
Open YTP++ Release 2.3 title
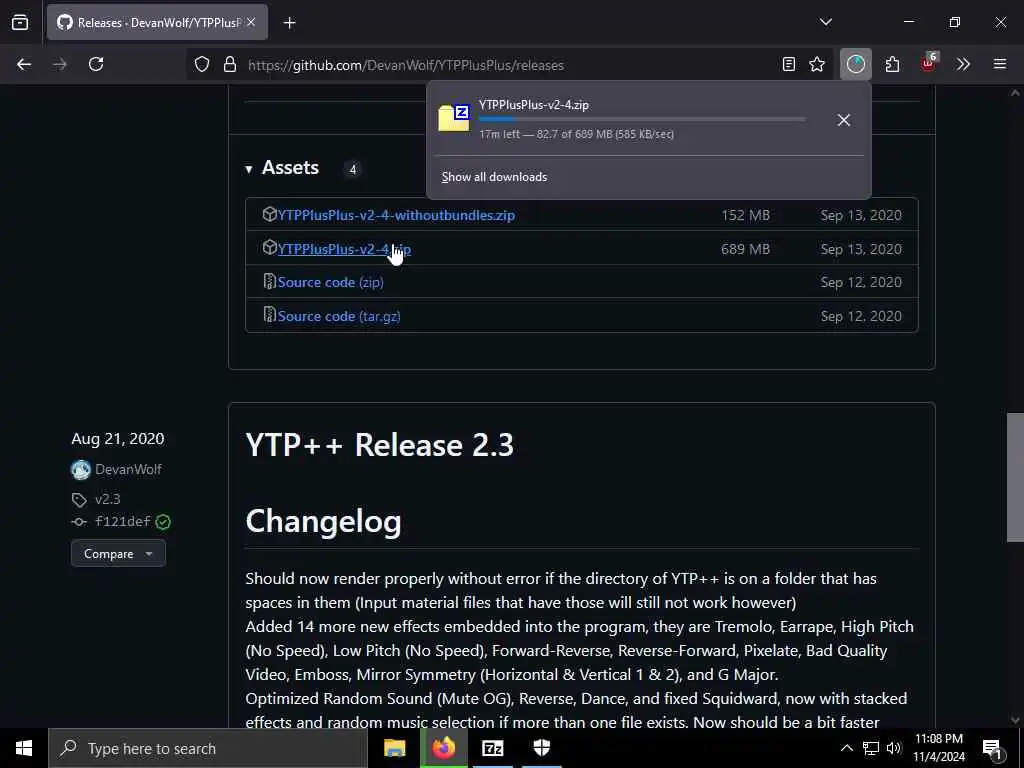click(379, 445)
